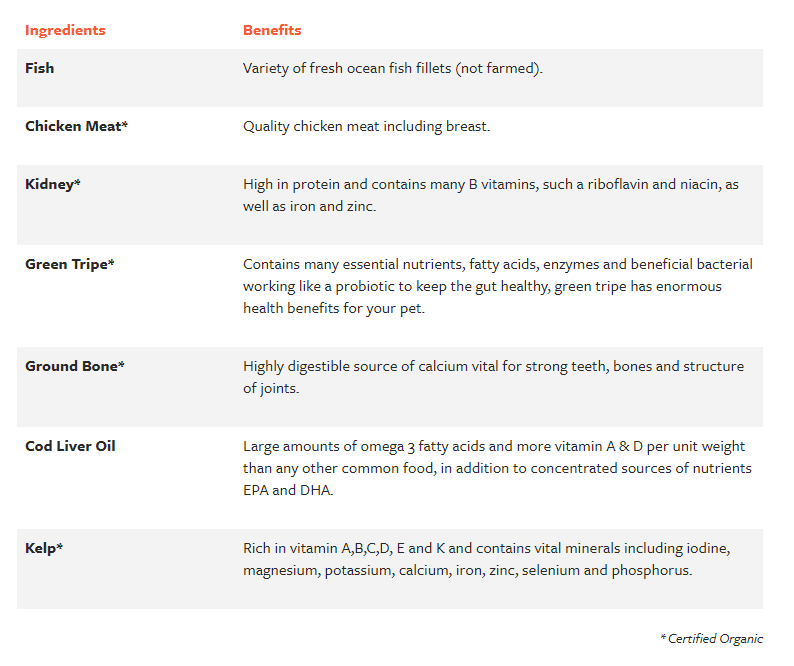This screenshot has width=794, height=666.
Task: Click the Quality chicken meat description text
Action: click(367, 127)
